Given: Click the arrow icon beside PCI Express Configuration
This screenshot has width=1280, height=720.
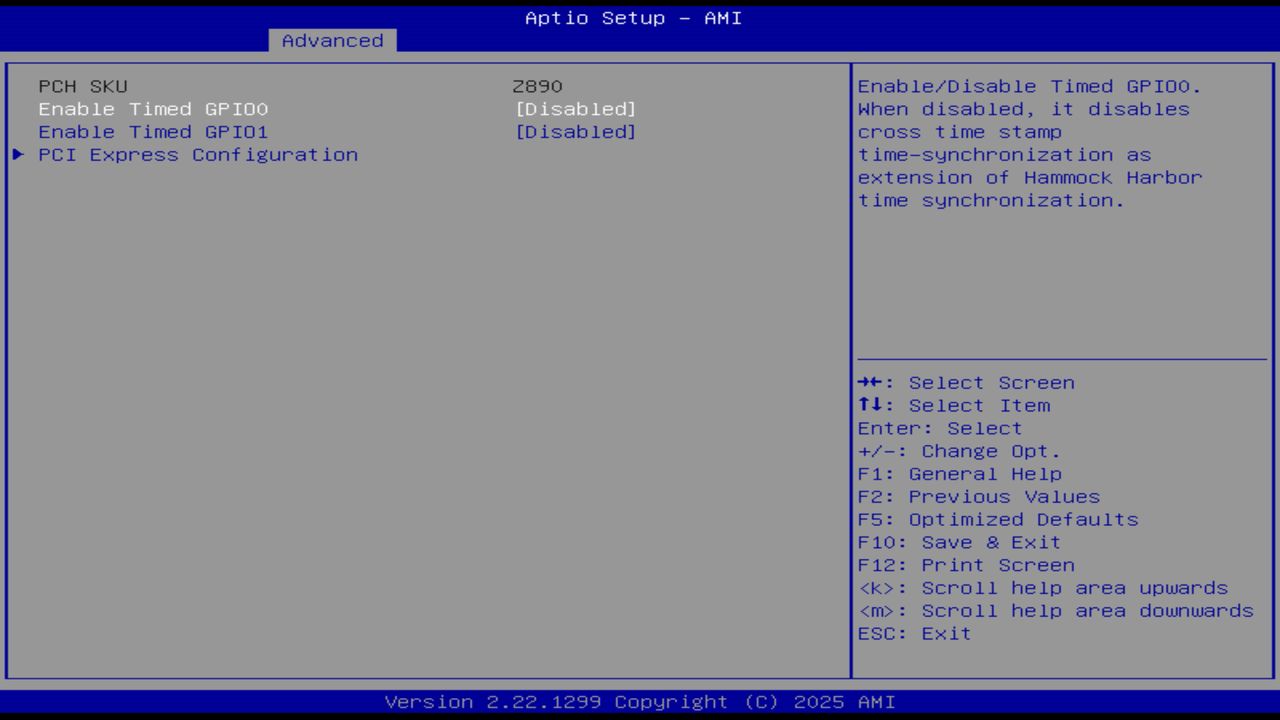Looking at the screenshot, I should (17, 154).
